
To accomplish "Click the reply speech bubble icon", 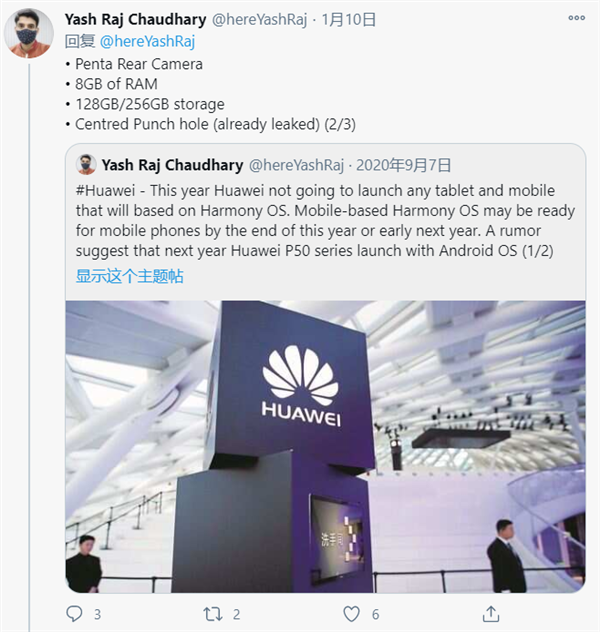I will click(74, 613).
